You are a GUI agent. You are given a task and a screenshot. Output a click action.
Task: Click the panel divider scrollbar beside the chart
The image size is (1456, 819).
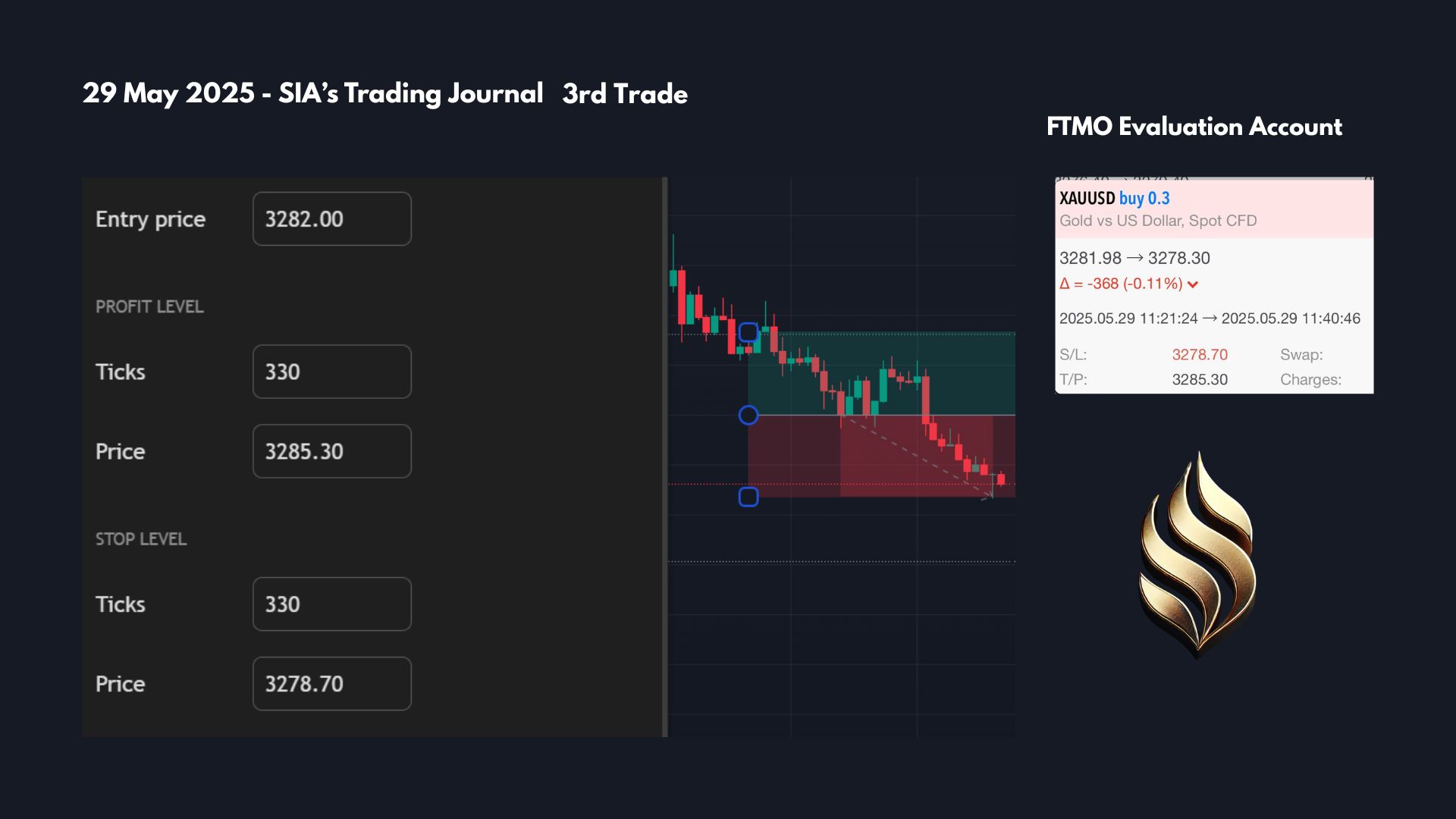pyautogui.click(x=665, y=457)
